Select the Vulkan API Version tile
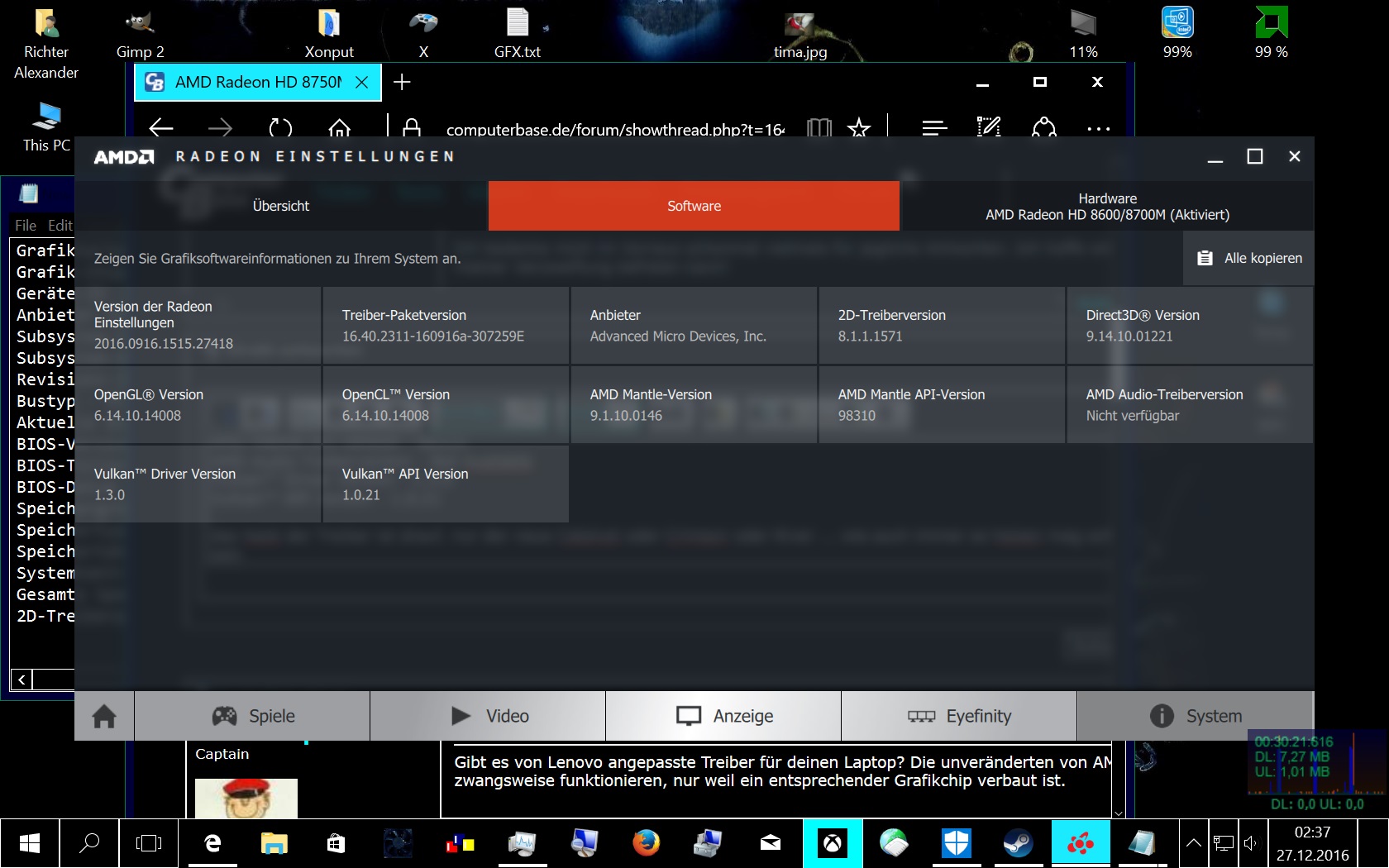The image size is (1389, 868). 446,484
